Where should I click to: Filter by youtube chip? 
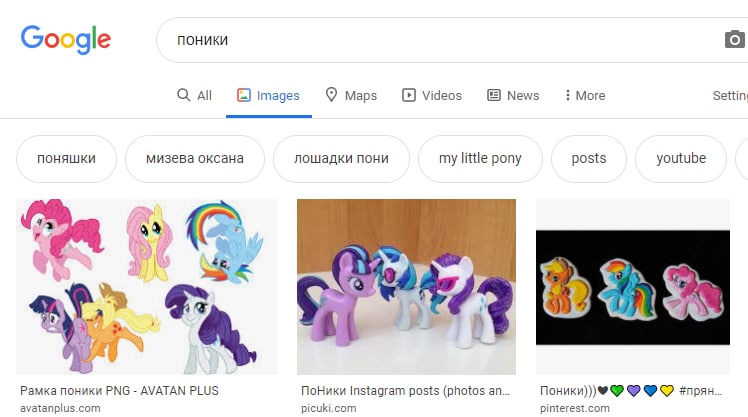(x=681, y=158)
